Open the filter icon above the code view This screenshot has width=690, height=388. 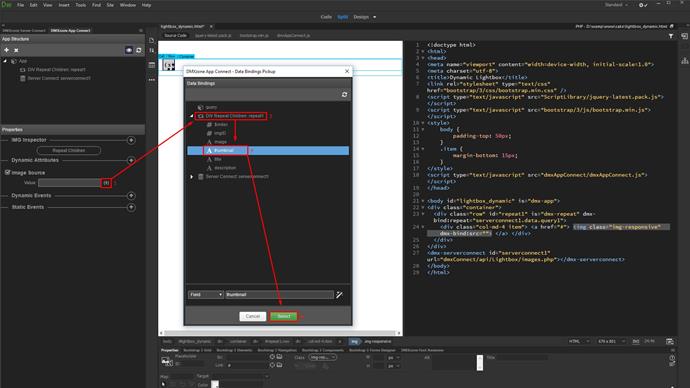click(x=671, y=36)
